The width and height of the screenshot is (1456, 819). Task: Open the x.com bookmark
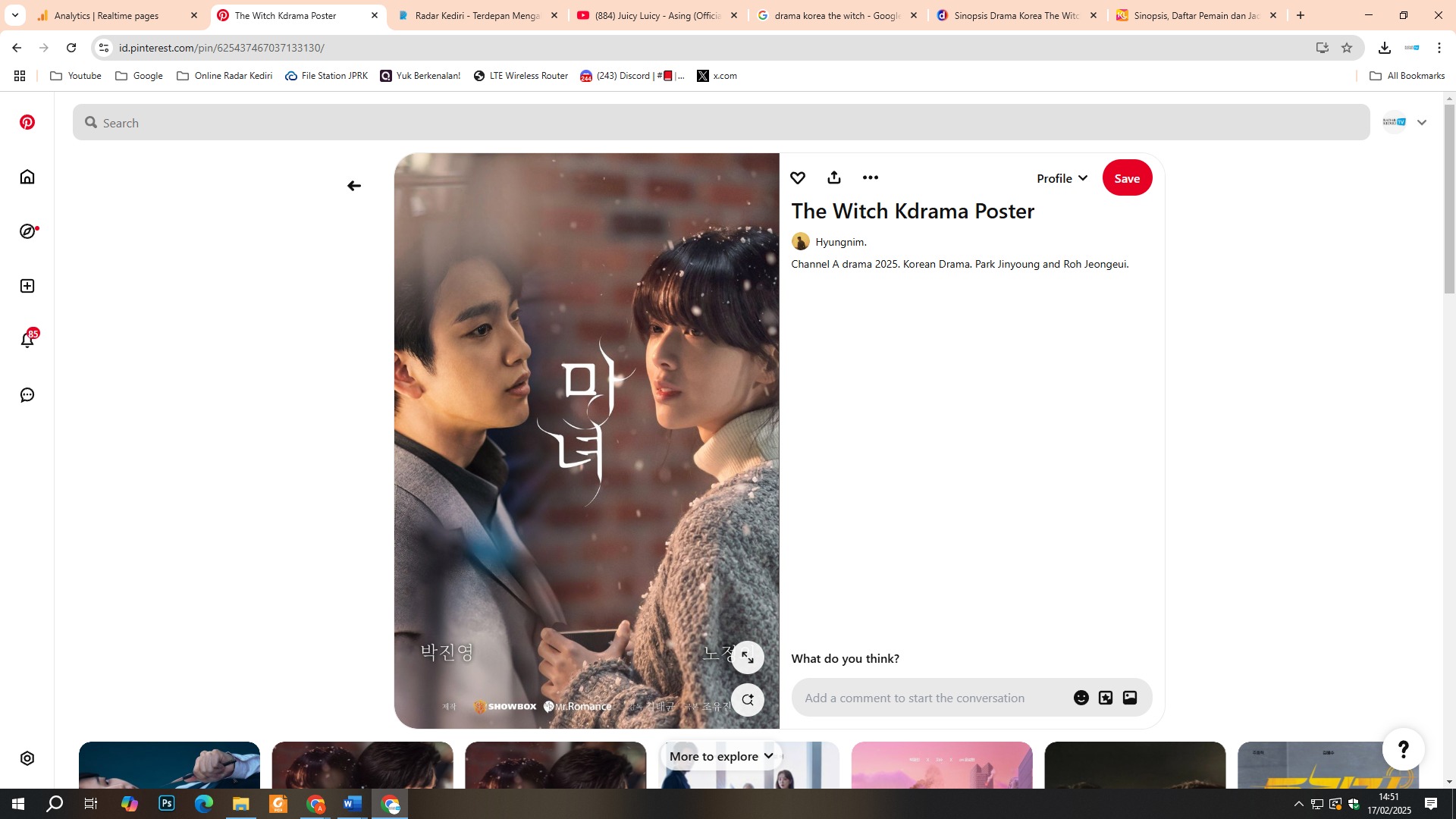[717, 76]
